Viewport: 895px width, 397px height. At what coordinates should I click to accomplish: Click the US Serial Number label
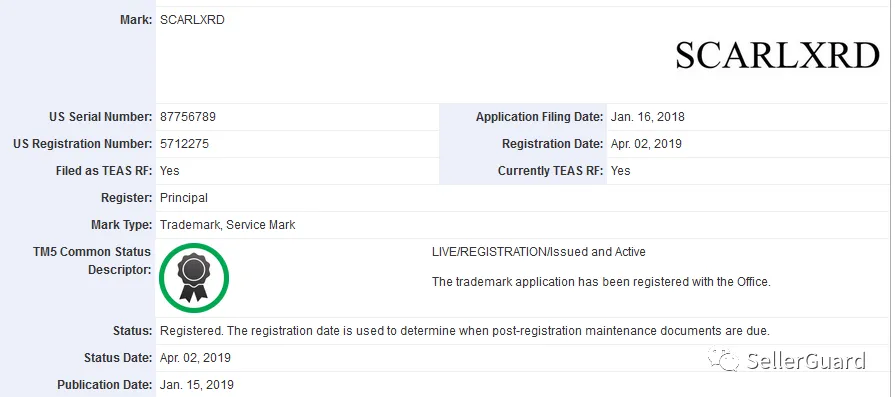(x=101, y=117)
